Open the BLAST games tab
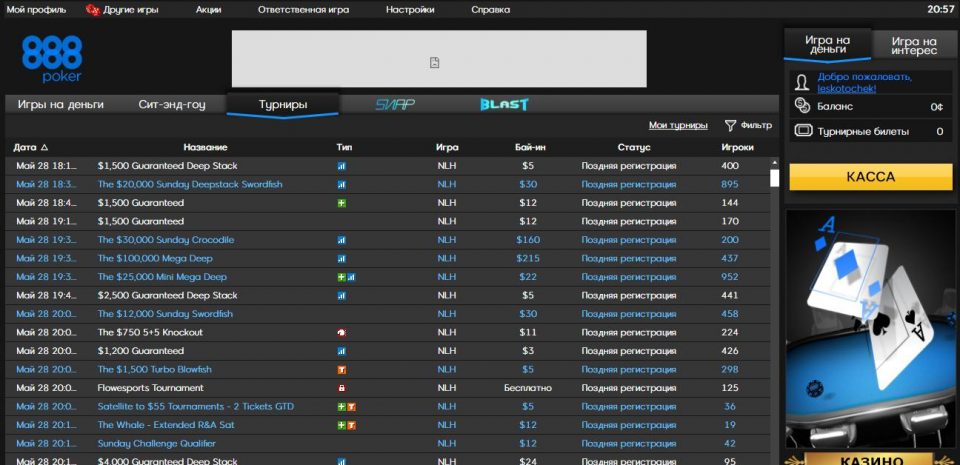This screenshot has width=960, height=465. coord(503,104)
